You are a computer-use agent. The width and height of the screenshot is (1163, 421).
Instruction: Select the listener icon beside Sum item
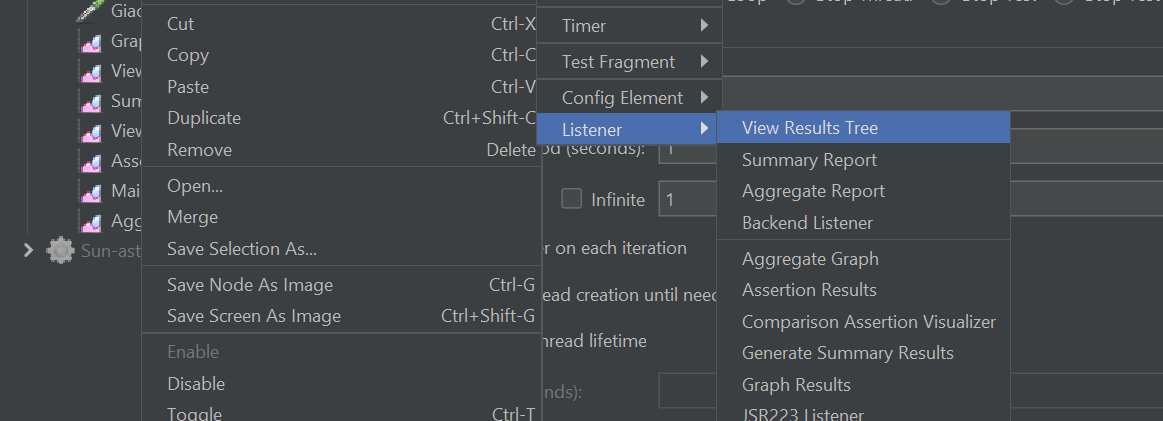click(91, 102)
